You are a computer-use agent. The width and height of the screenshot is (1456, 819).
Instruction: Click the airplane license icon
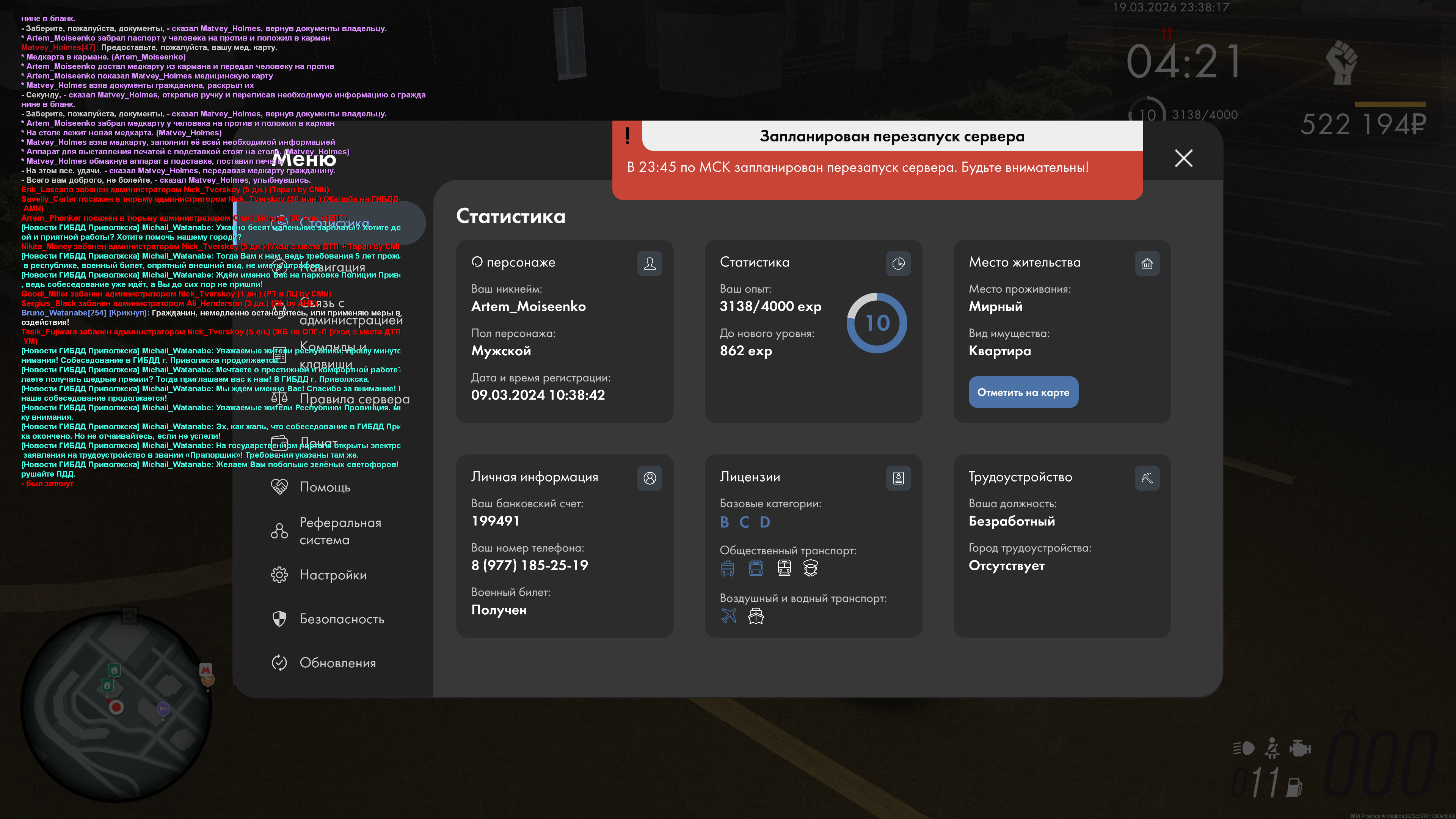click(x=728, y=615)
